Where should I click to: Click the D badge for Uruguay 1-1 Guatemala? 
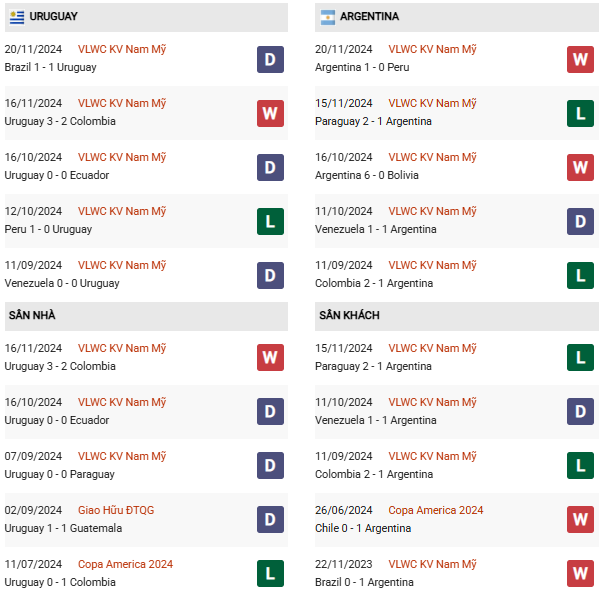click(x=270, y=519)
